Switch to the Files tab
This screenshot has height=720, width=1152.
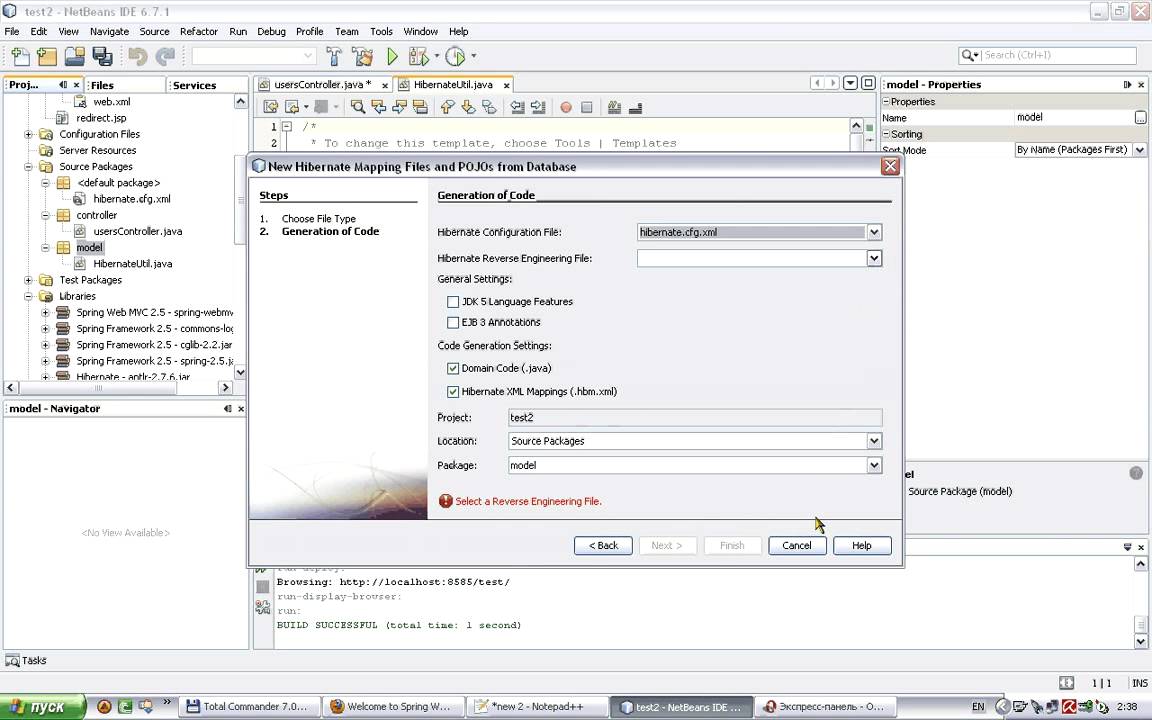[125, 85]
